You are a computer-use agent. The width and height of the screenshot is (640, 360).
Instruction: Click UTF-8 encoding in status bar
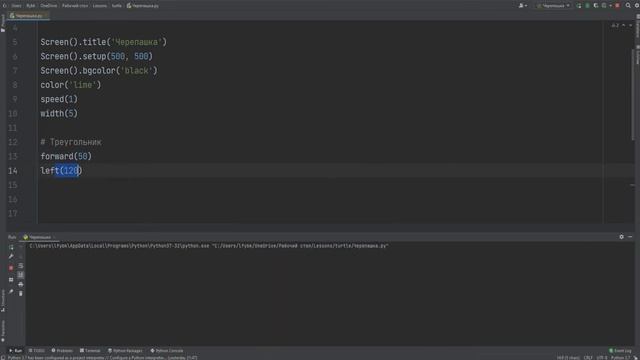(x=602, y=358)
